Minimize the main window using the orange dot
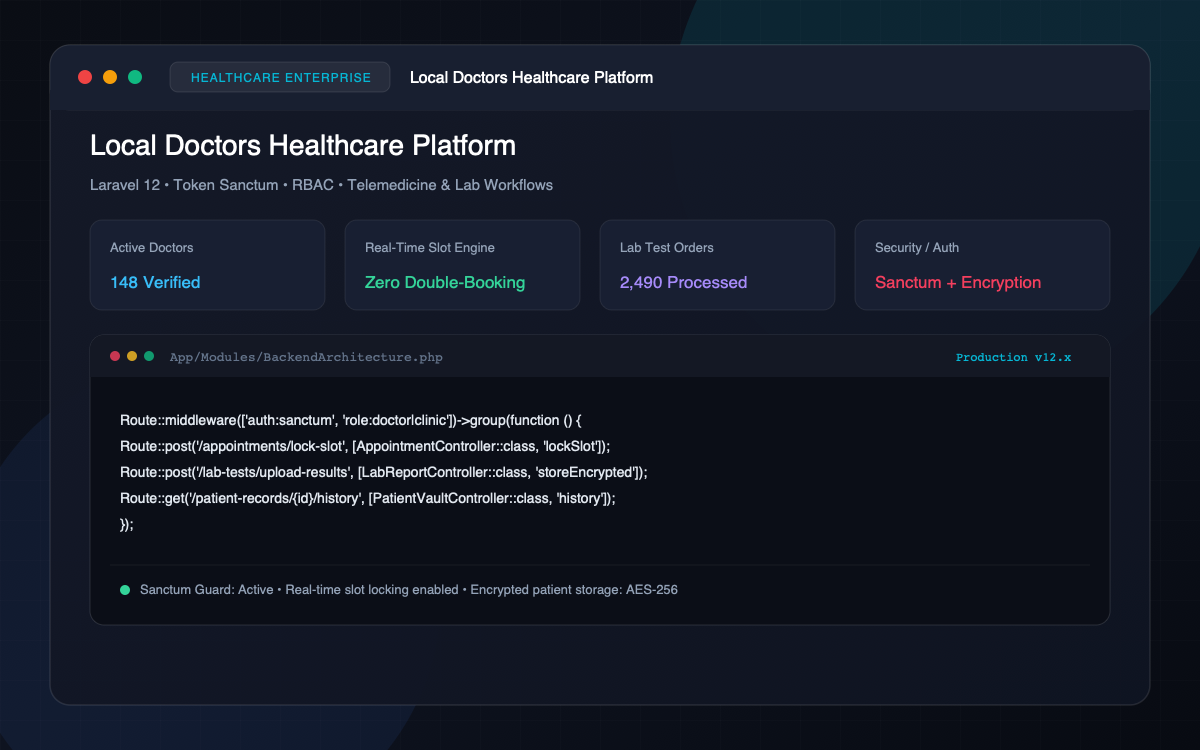1200x750 pixels. pyautogui.click(x=110, y=77)
